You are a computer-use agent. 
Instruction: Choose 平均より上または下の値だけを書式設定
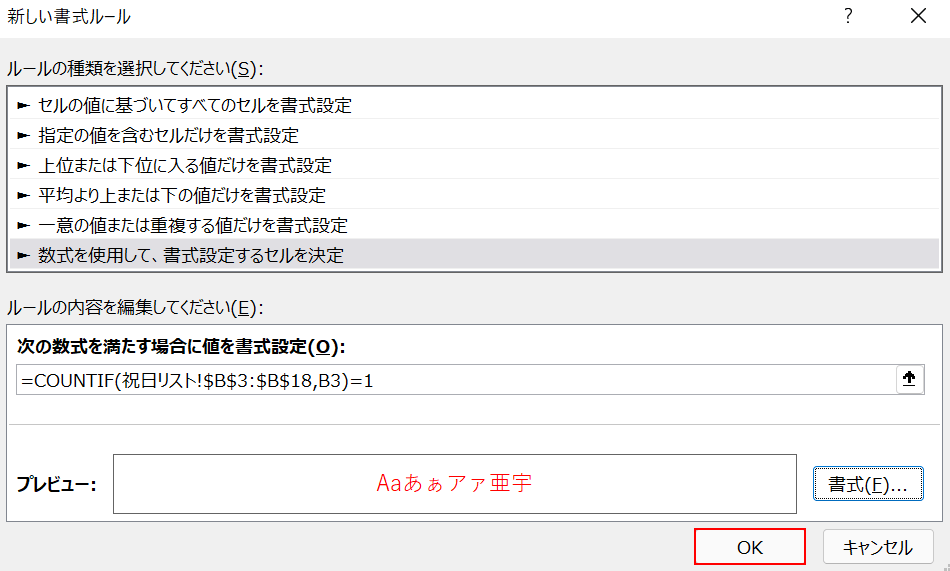click(474, 195)
